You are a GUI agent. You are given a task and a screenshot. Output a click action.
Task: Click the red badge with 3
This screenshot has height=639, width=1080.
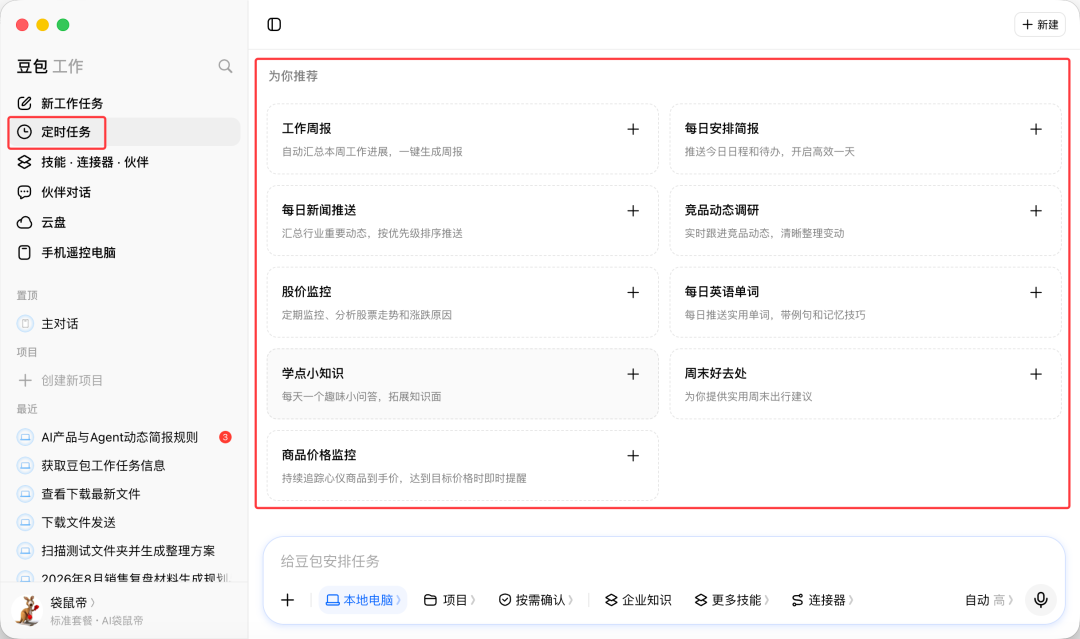[x=225, y=437]
